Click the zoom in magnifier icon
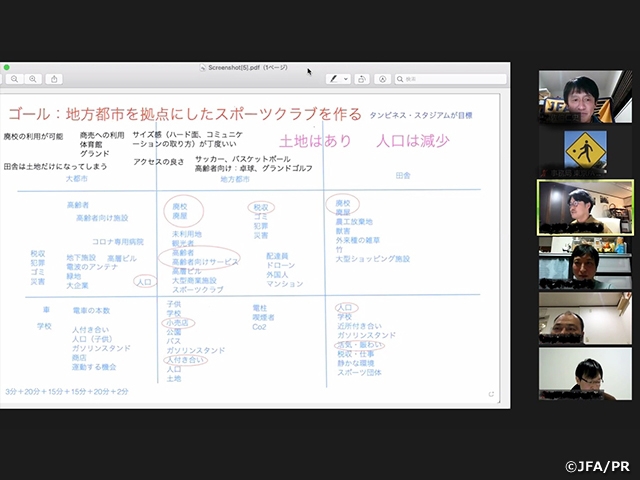 (33, 79)
